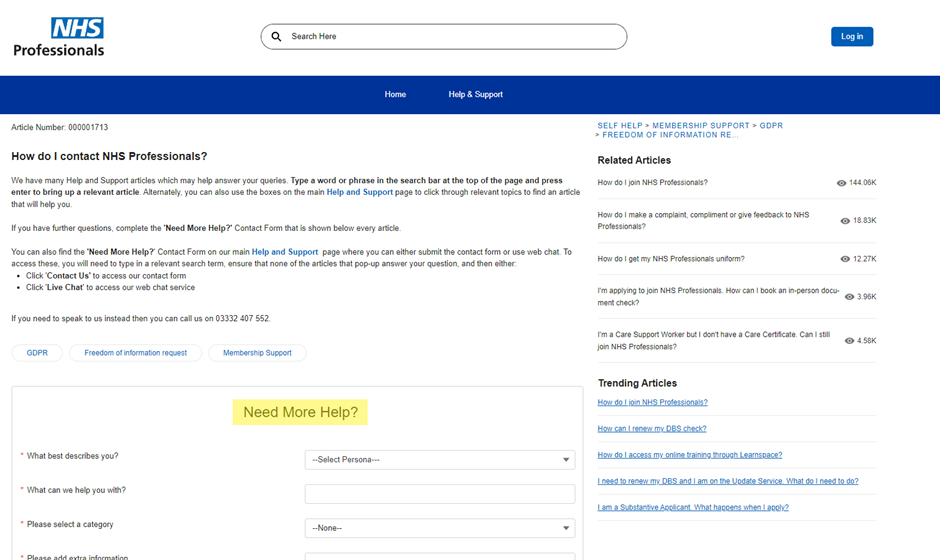The width and height of the screenshot is (940, 560).
Task: Click the magnifying glass search icon
Action: (277, 37)
